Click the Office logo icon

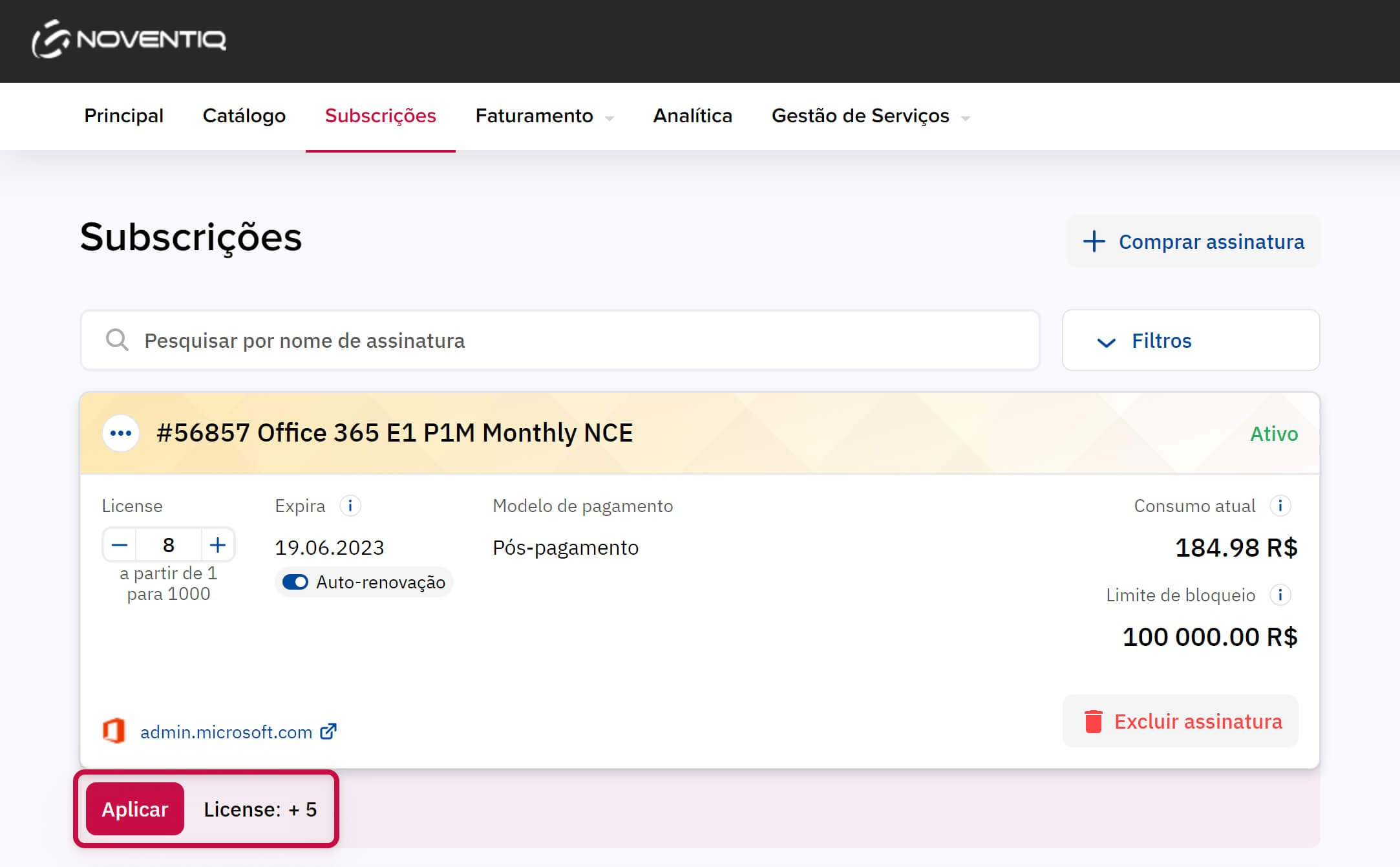[x=114, y=731]
